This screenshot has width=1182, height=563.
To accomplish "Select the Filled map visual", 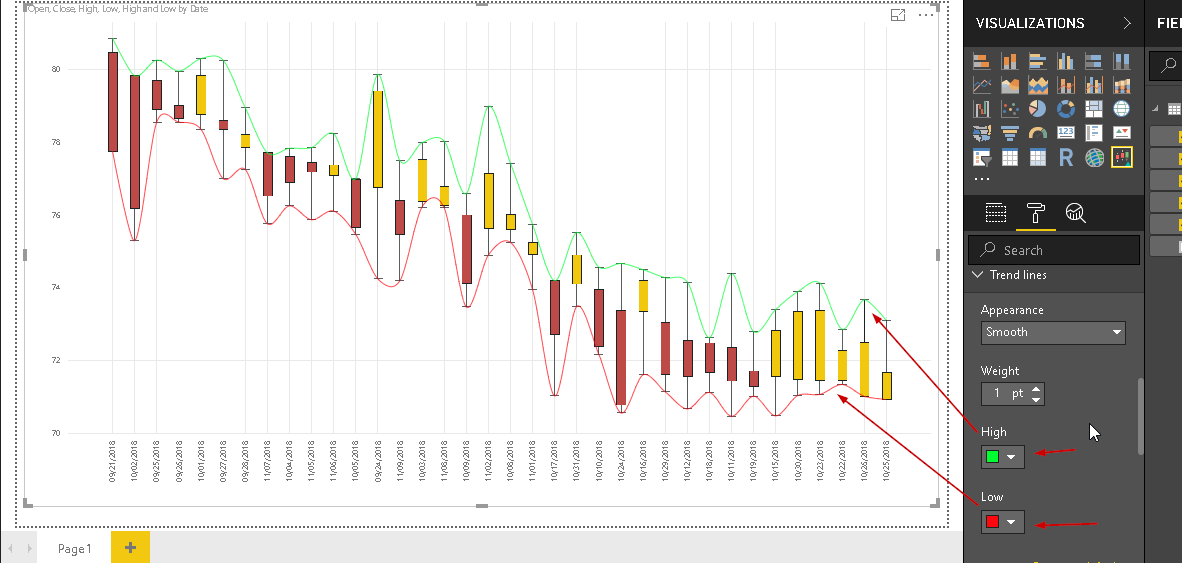I will pyautogui.click(x=981, y=133).
